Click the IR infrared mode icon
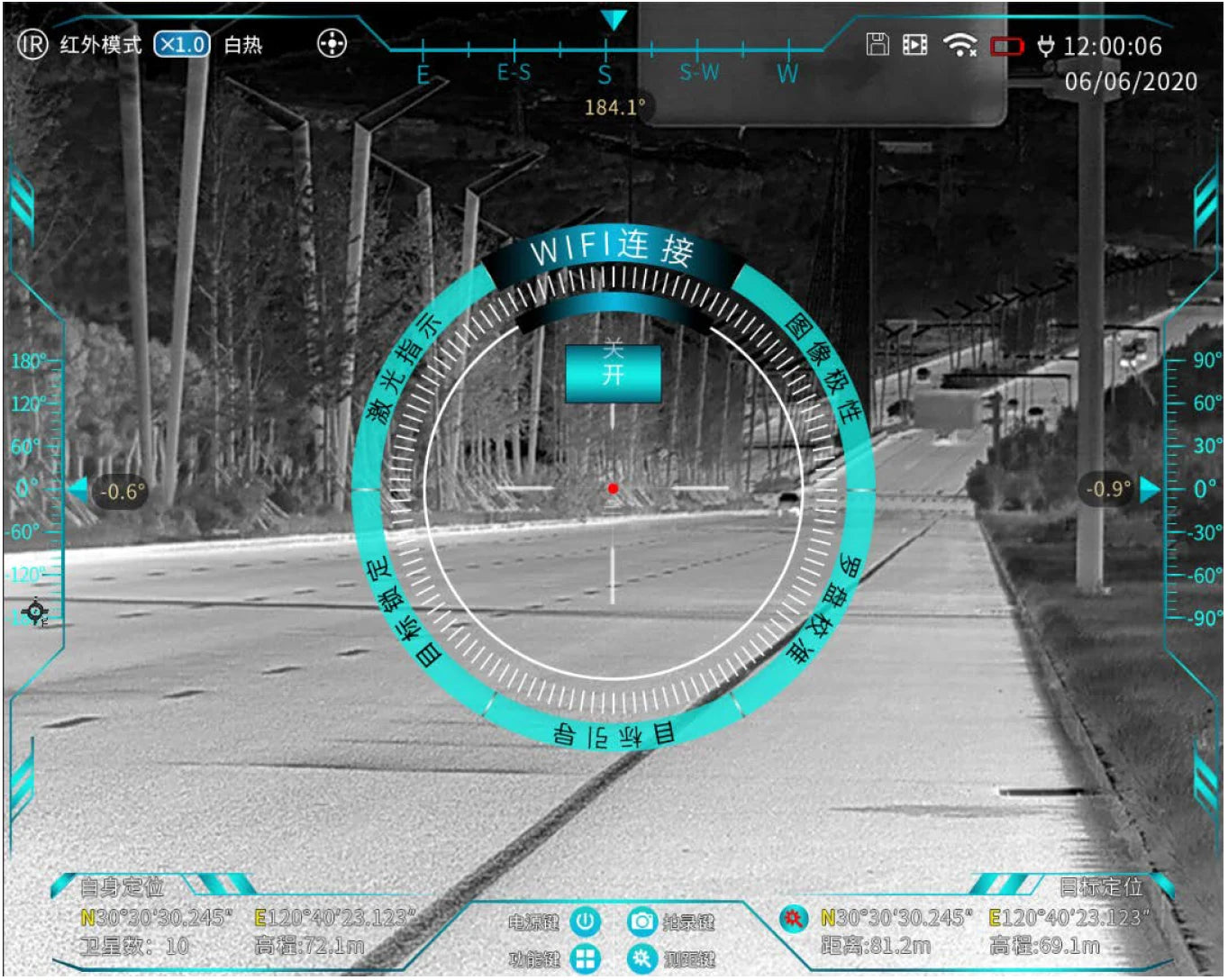The height and width of the screenshot is (980, 1228). coord(32,44)
